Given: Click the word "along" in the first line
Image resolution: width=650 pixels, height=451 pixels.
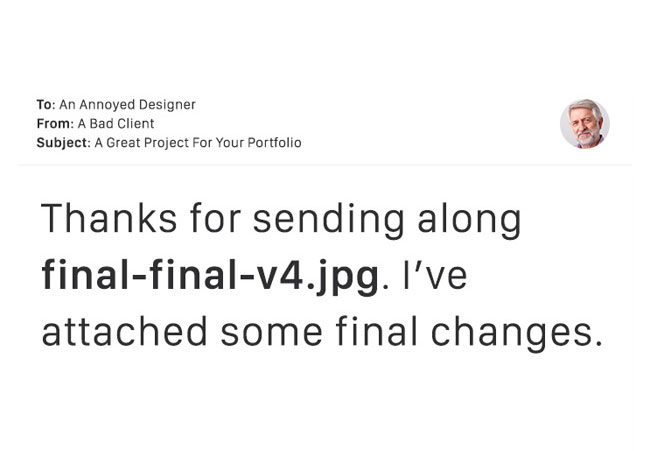Looking at the screenshot, I should [x=469, y=220].
